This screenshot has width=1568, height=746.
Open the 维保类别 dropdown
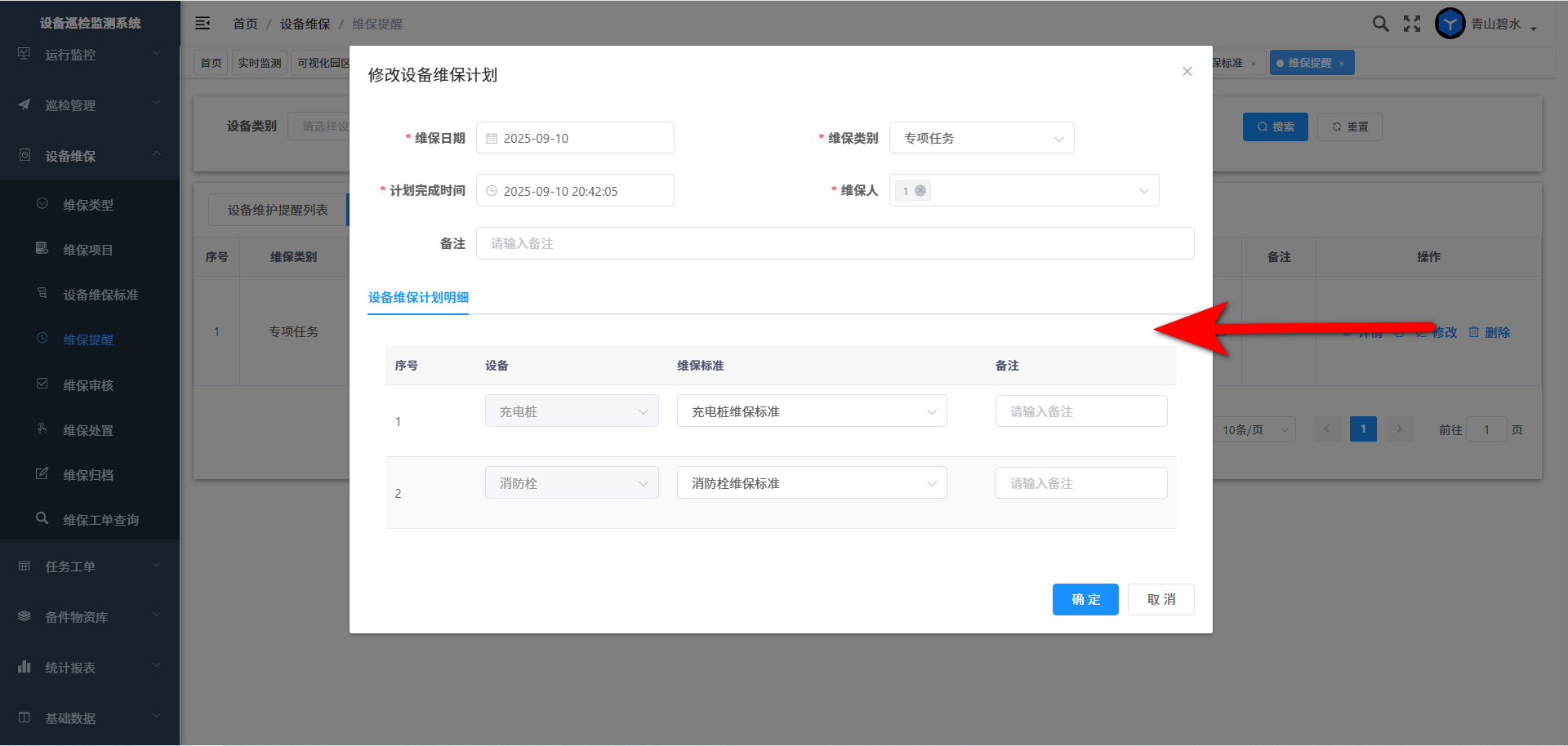[x=981, y=138]
